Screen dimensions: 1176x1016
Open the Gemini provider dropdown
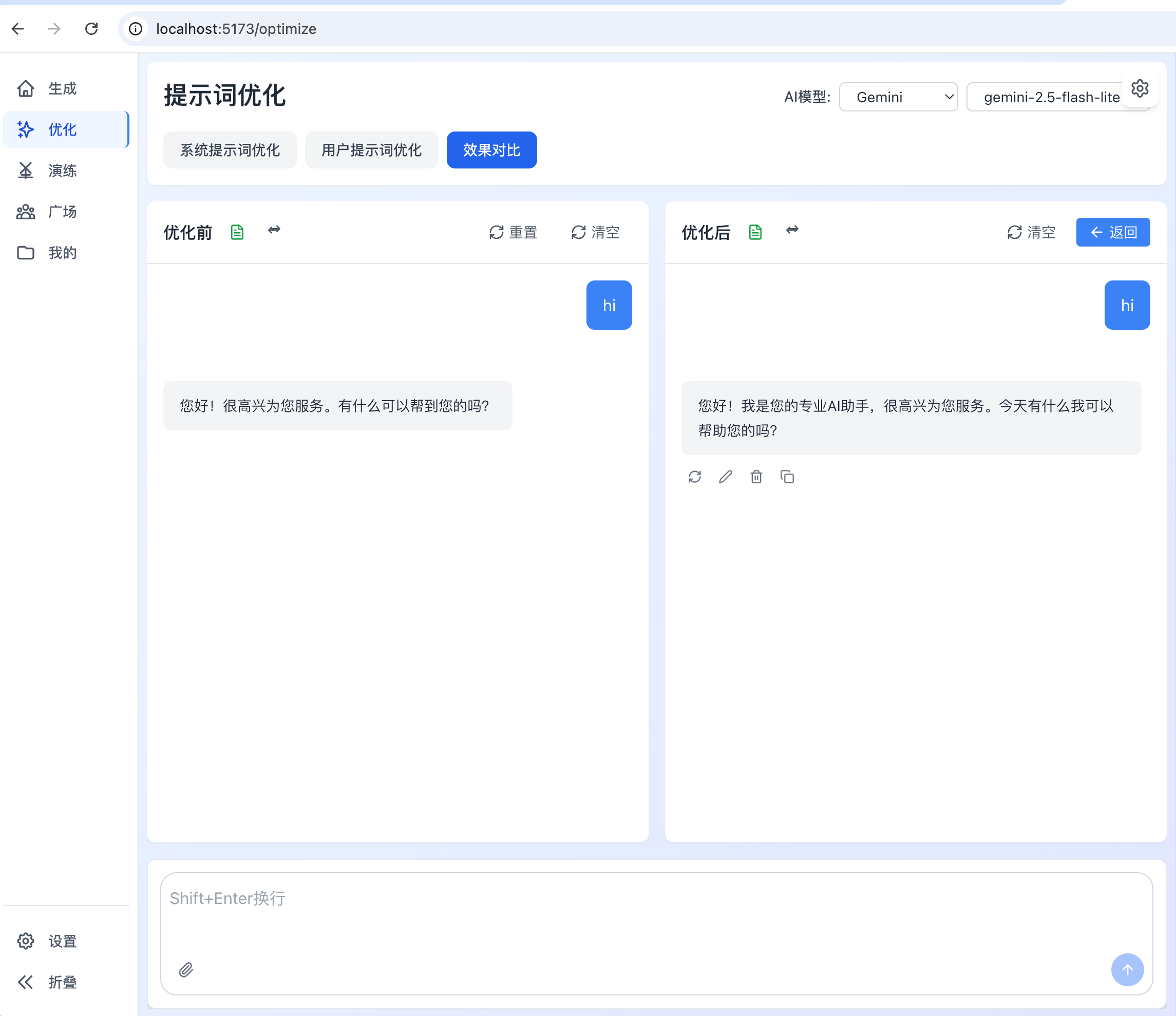point(899,97)
